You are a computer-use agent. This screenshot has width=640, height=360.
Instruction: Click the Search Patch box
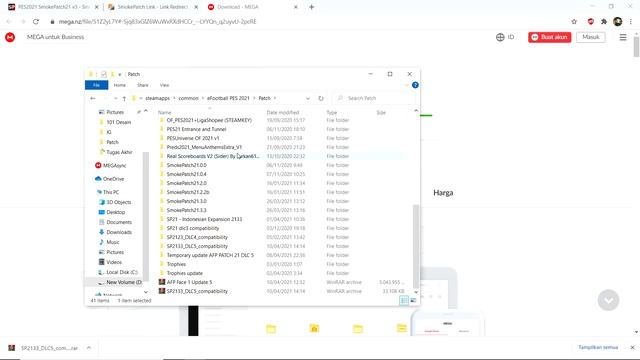(x=374, y=98)
